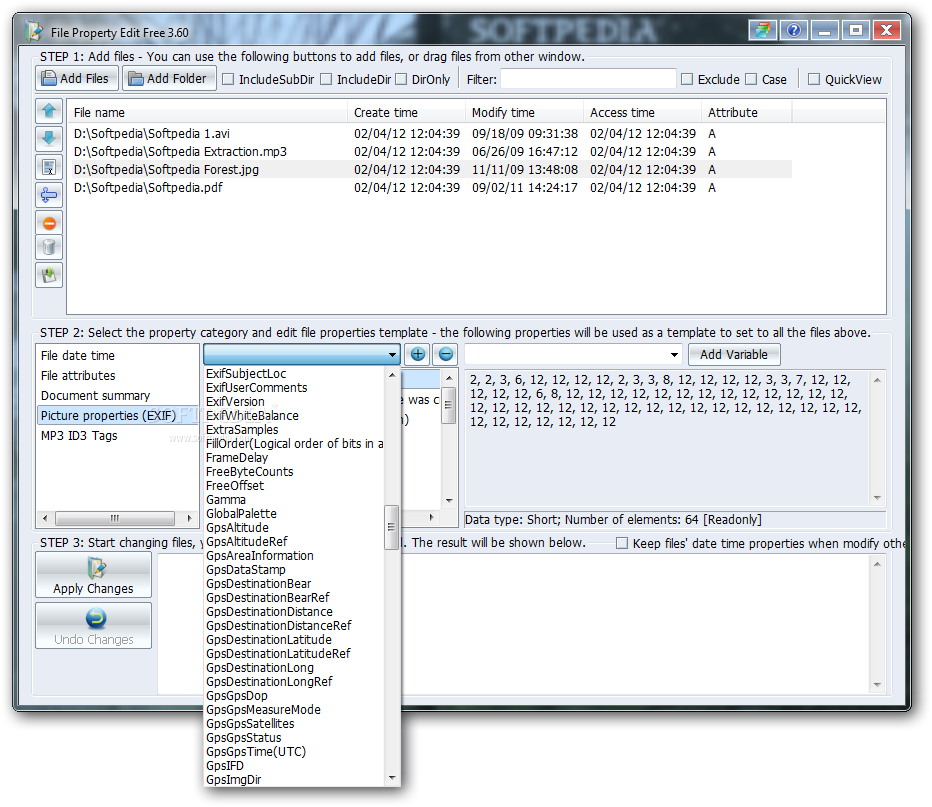Click the category list horizontal scrollbar thumb

pyautogui.click(x=115, y=518)
